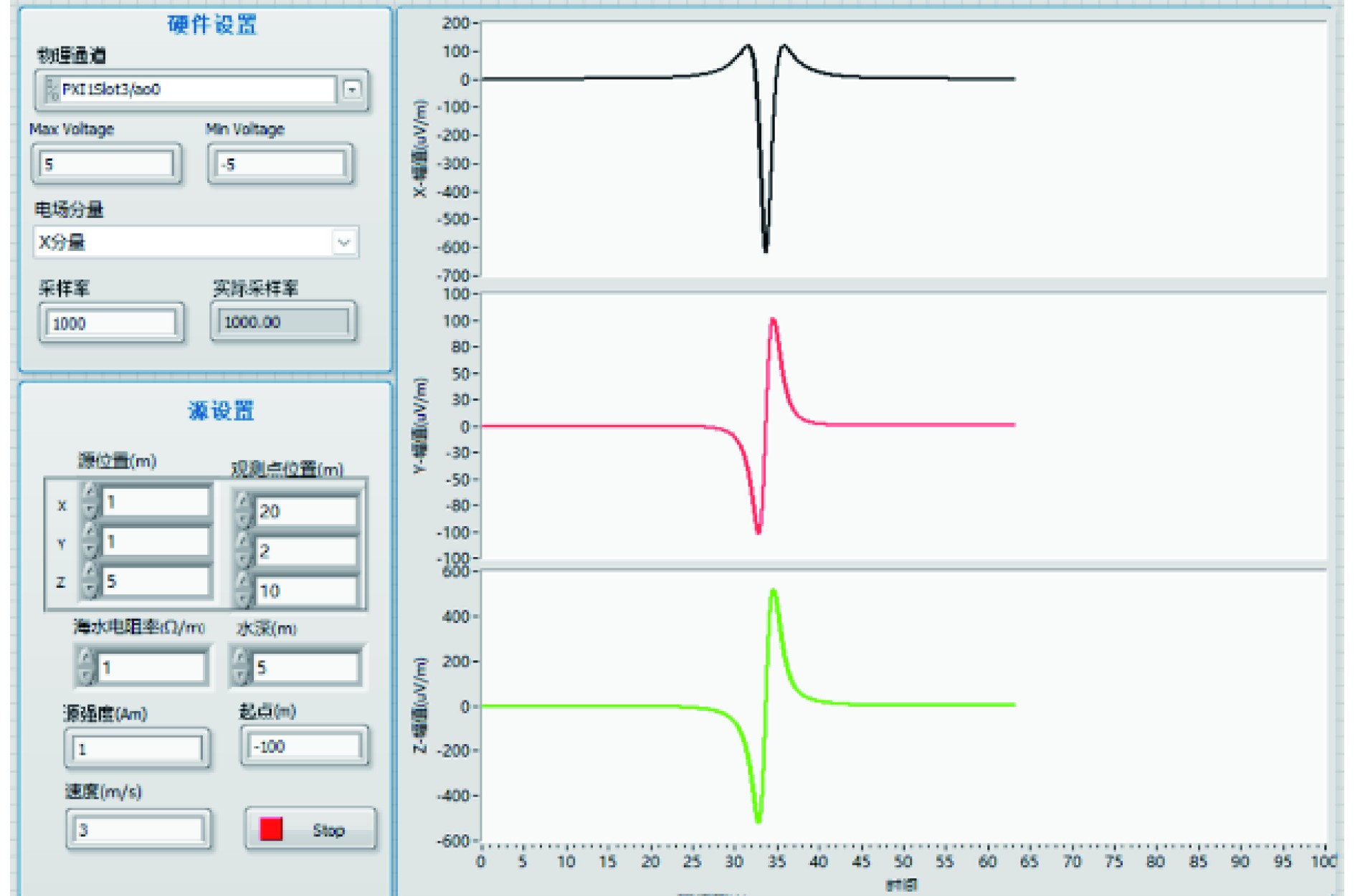
Task: Expand the 电场分量 X分量 dropdown
Action: pyautogui.click(x=343, y=242)
